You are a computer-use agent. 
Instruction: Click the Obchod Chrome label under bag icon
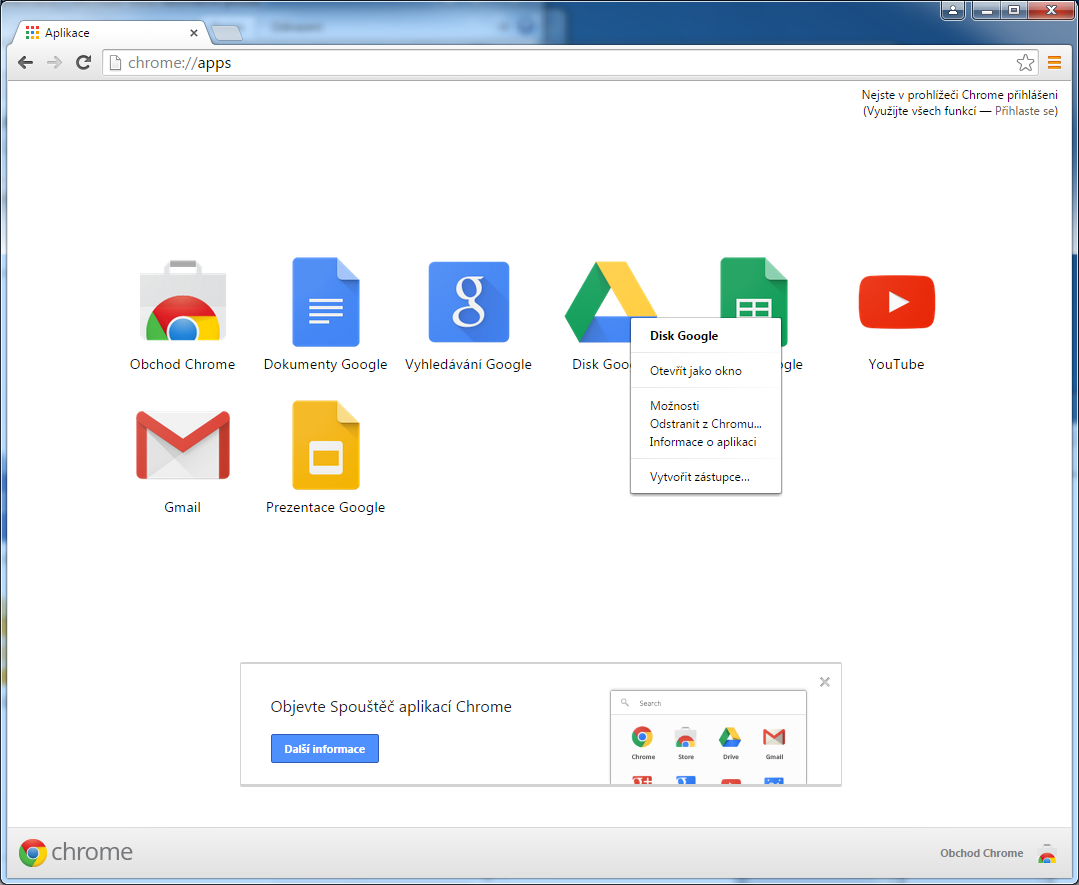click(182, 364)
